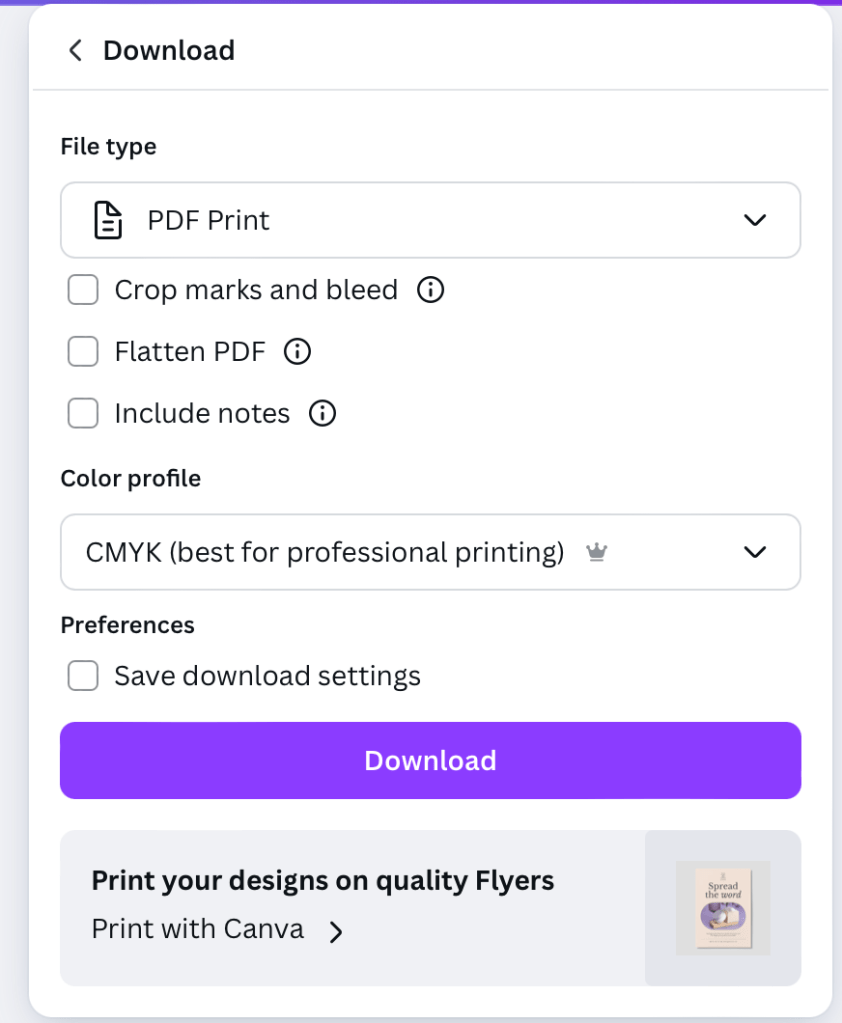Click info icon beside Flatten PDF
The image size is (842, 1023).
(297, 351)
